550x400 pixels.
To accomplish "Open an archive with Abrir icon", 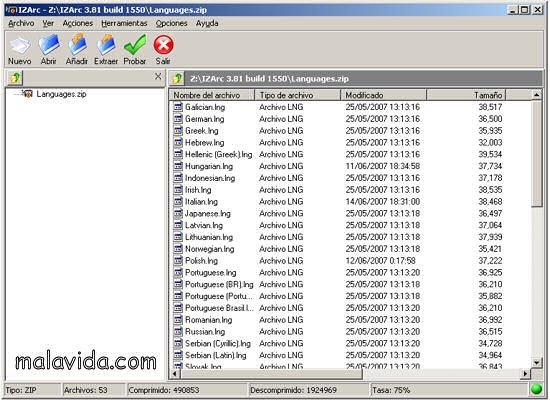I will 49,45.
